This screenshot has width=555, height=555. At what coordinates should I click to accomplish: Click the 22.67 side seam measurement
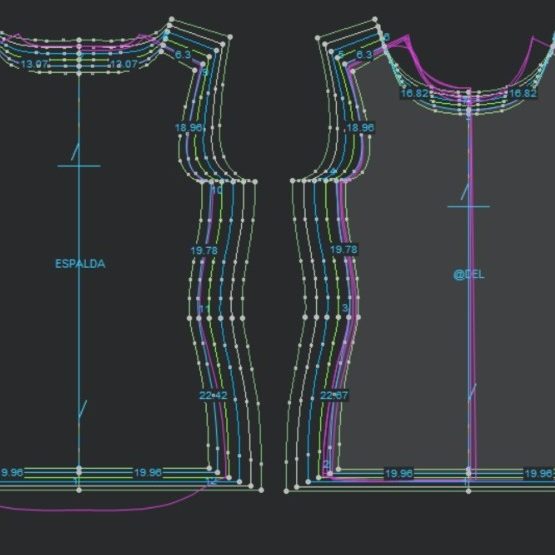tap(334, 395)
